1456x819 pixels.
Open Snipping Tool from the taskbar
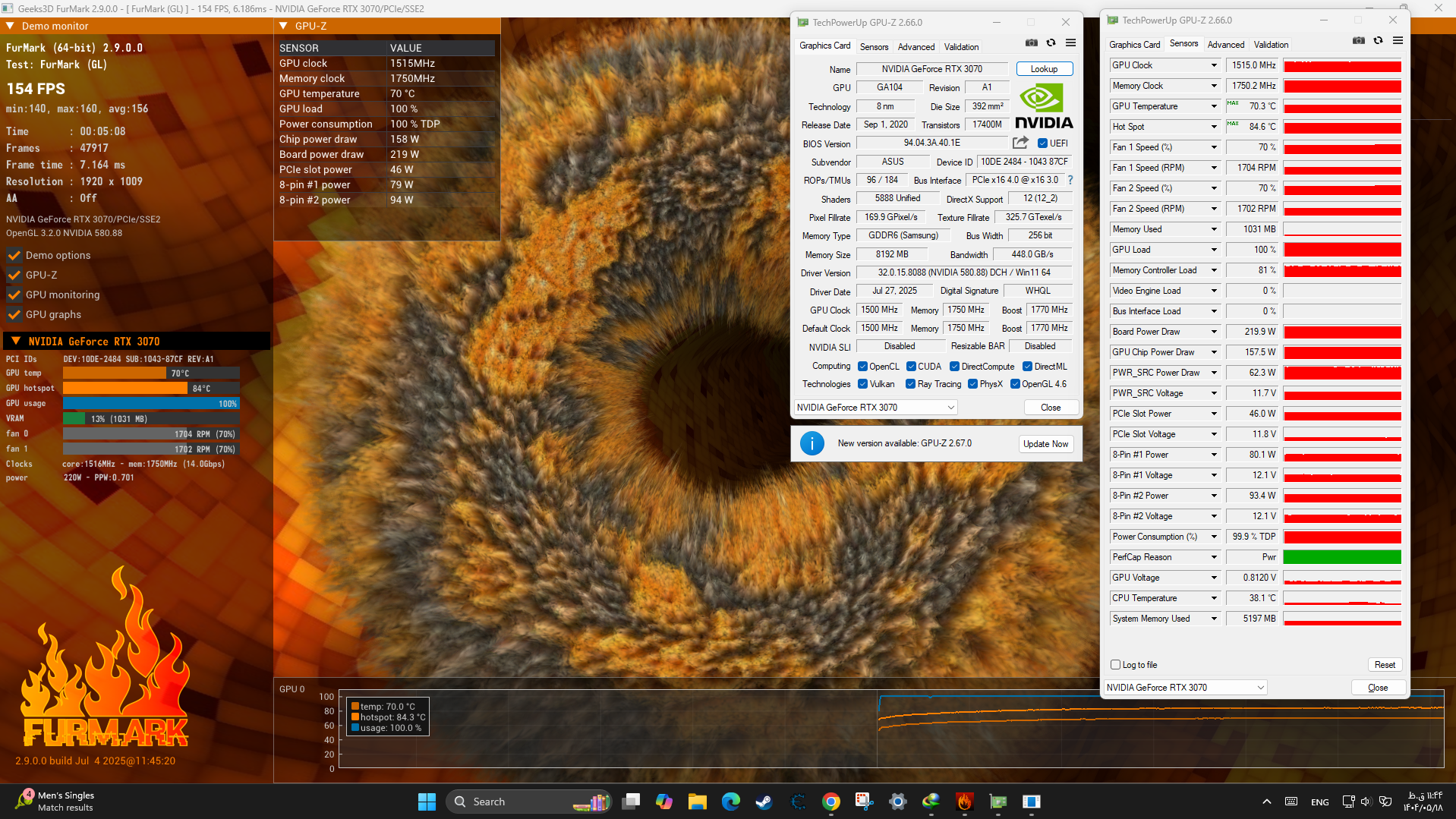(x=865, y=802)
